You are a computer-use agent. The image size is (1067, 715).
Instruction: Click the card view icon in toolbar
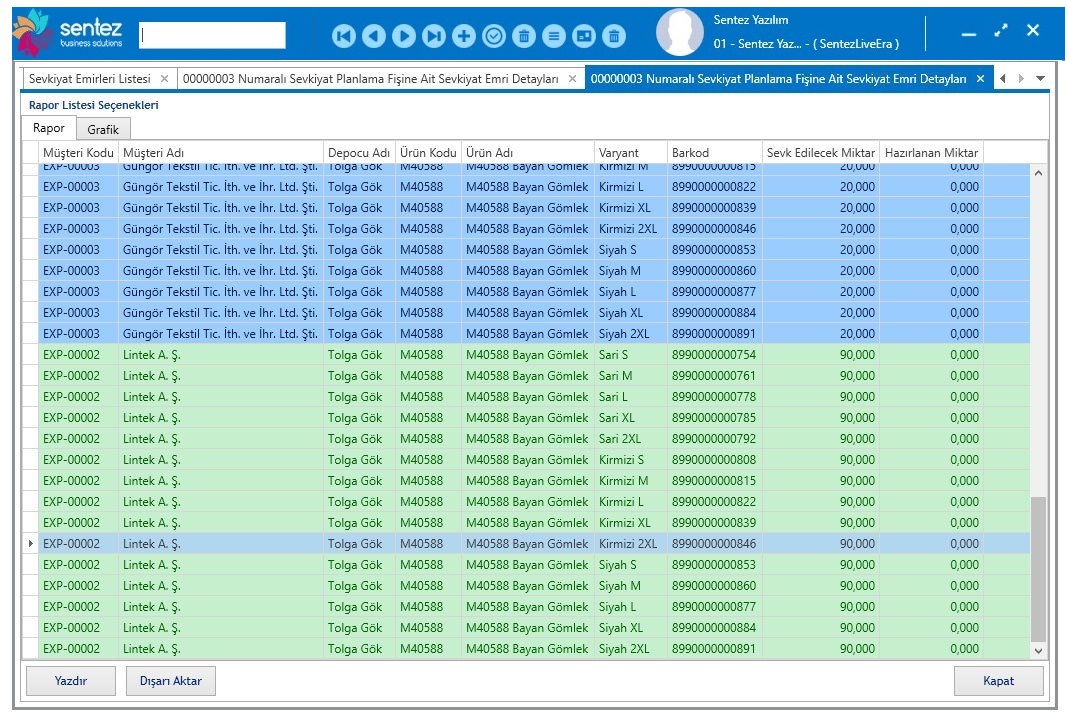(584, 36)
